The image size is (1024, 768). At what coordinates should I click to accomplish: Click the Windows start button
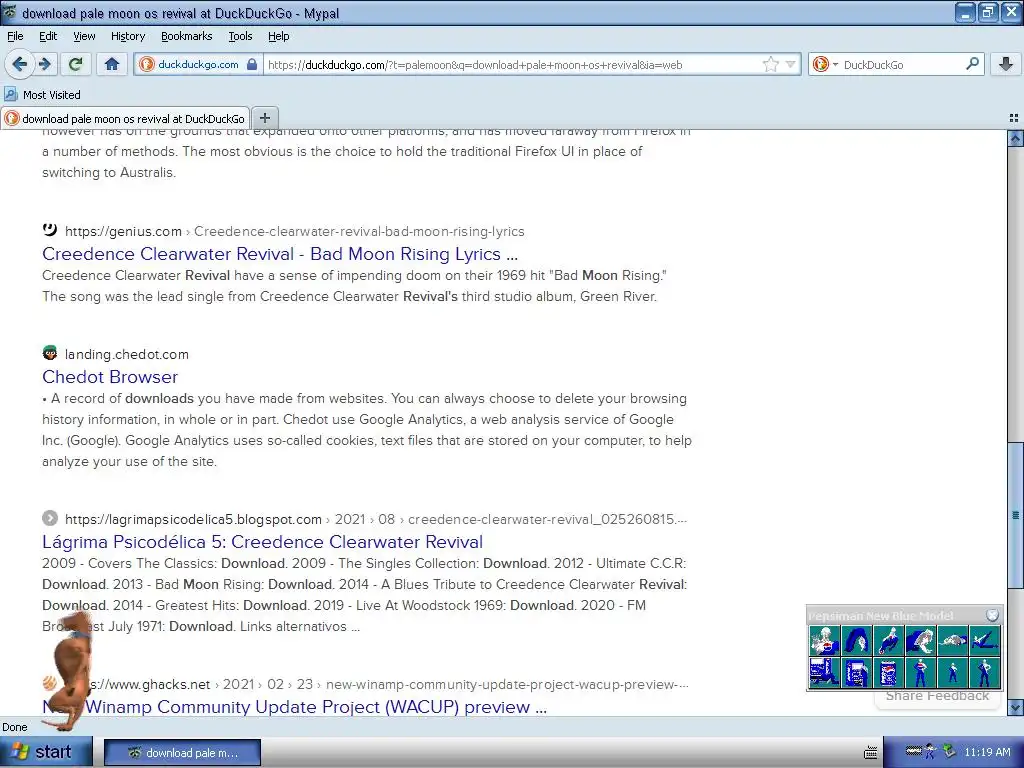46,752
